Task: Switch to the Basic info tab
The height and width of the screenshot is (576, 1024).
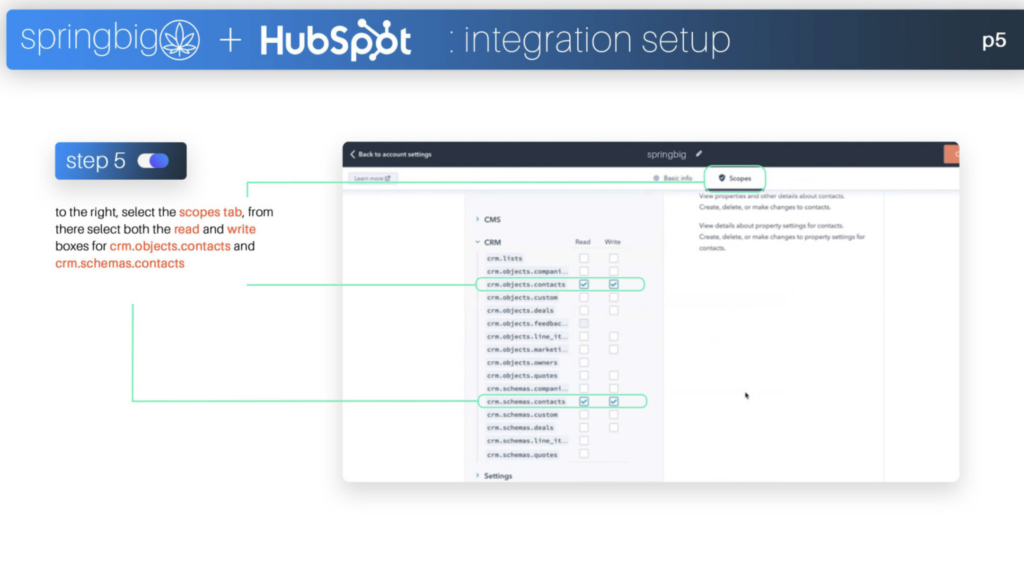Action: pyautogui.click(x=673, y=178)
